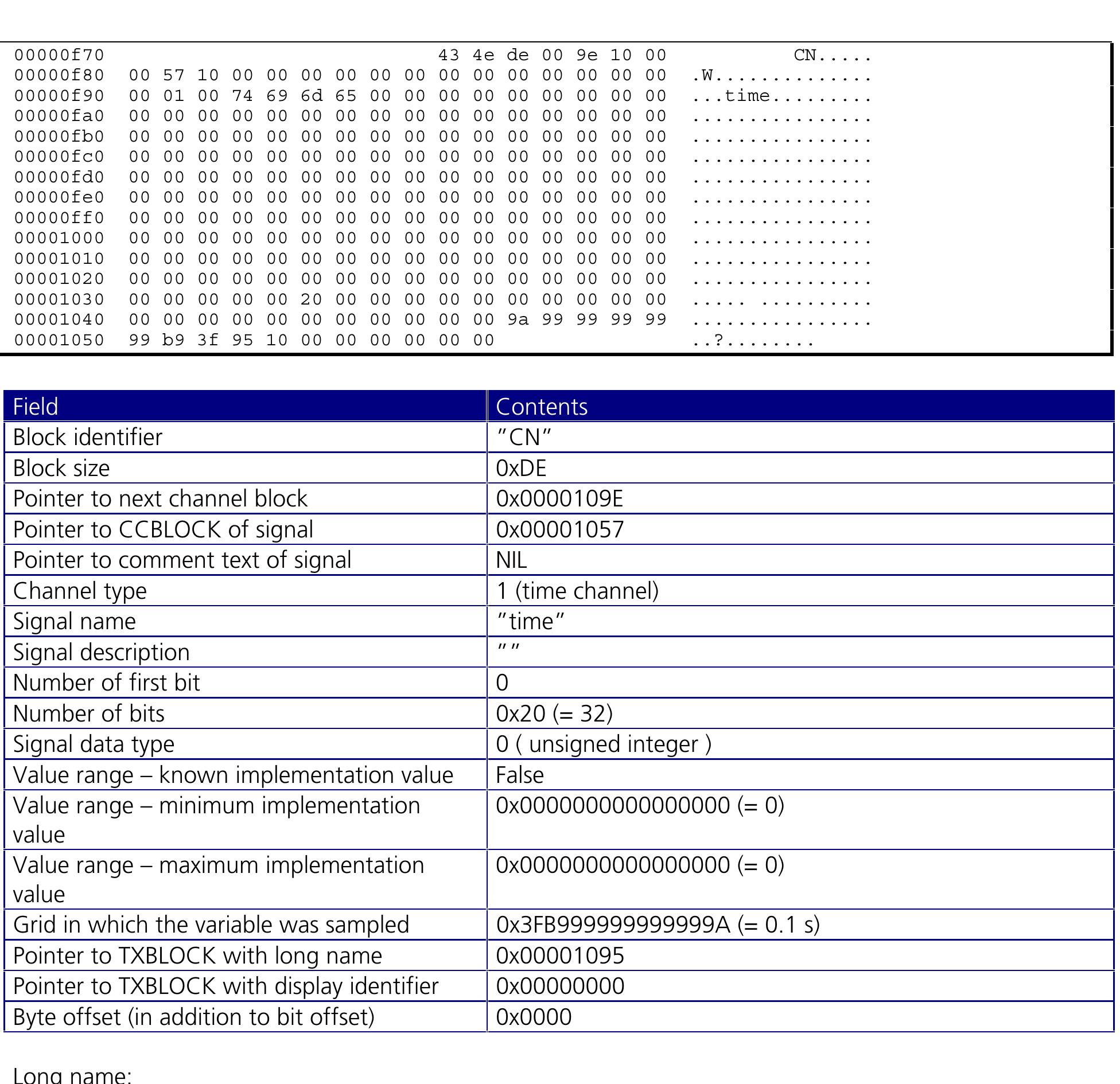1120x1084 pixels.
Task: Select the 'Signal description' field cell
Action: tap(245, 652)
